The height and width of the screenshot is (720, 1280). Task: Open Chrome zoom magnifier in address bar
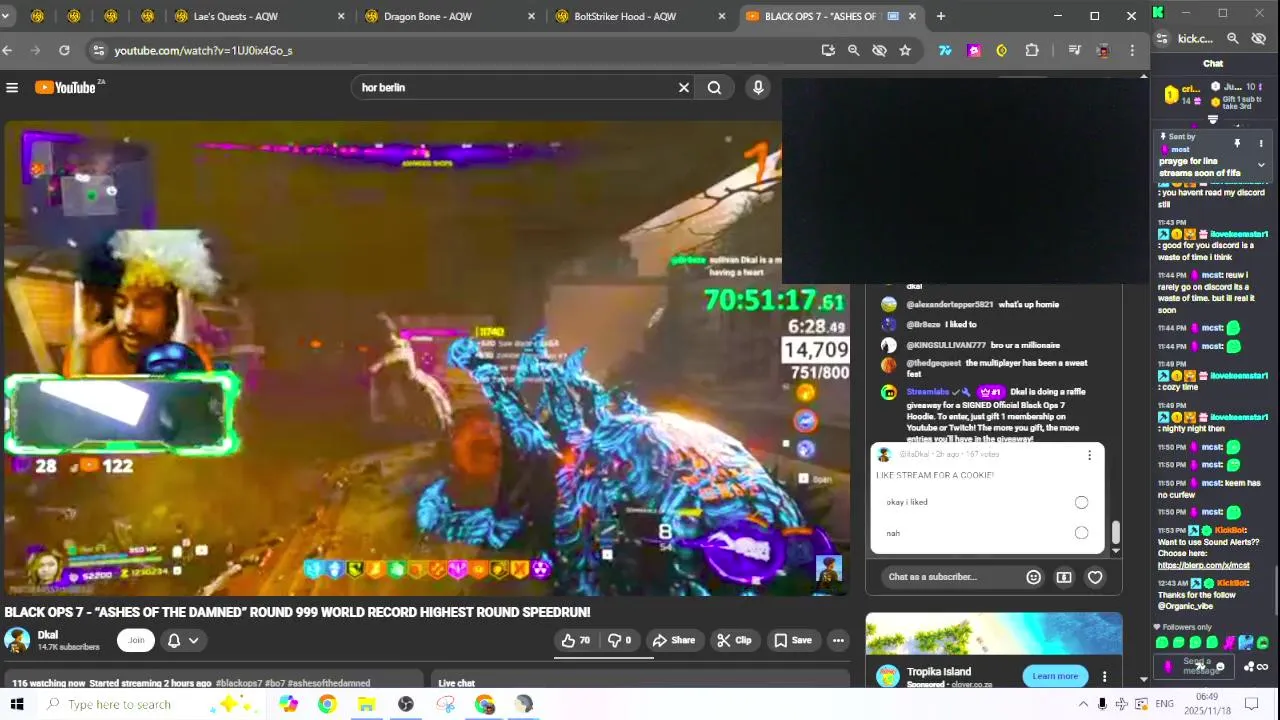coord(853,50)
